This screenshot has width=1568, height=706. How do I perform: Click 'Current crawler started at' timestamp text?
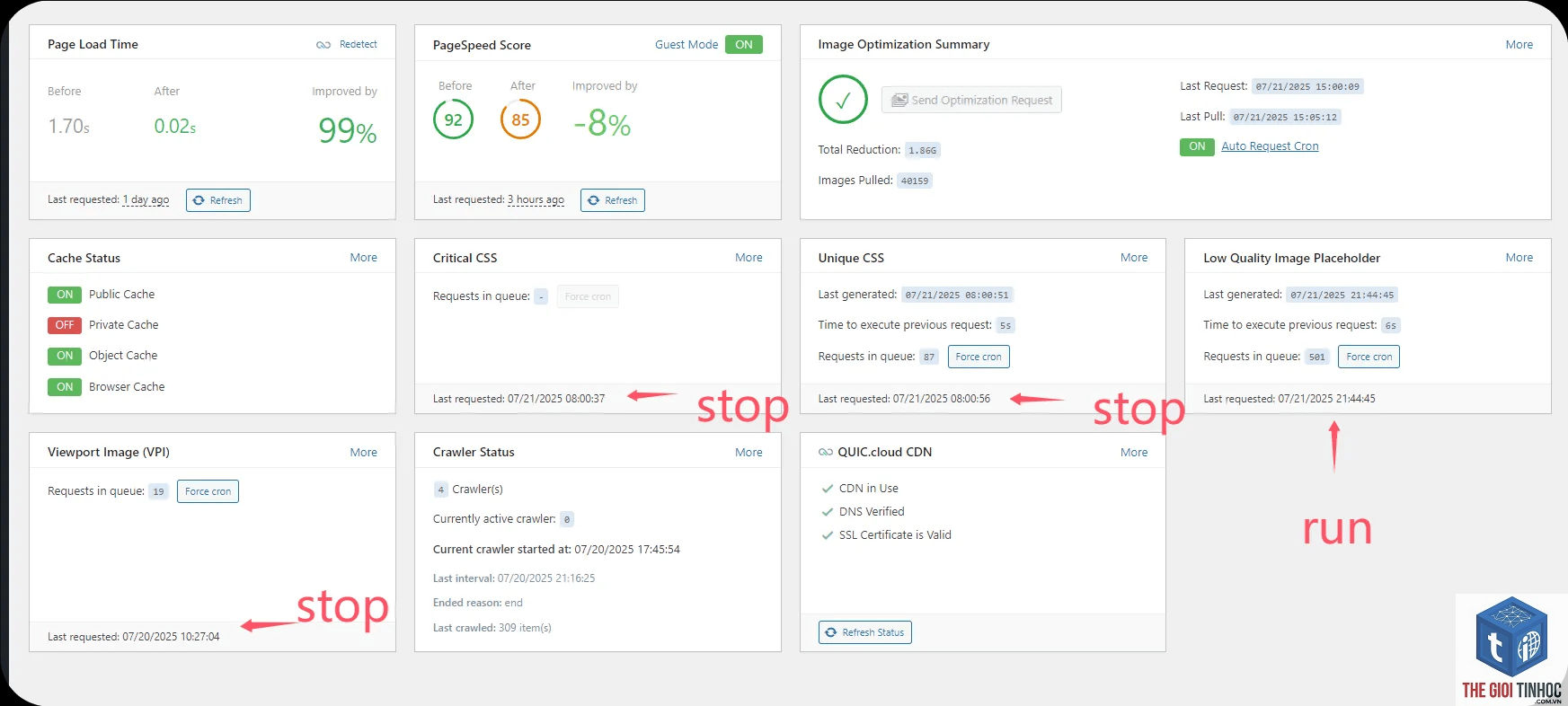coord(627,550)
